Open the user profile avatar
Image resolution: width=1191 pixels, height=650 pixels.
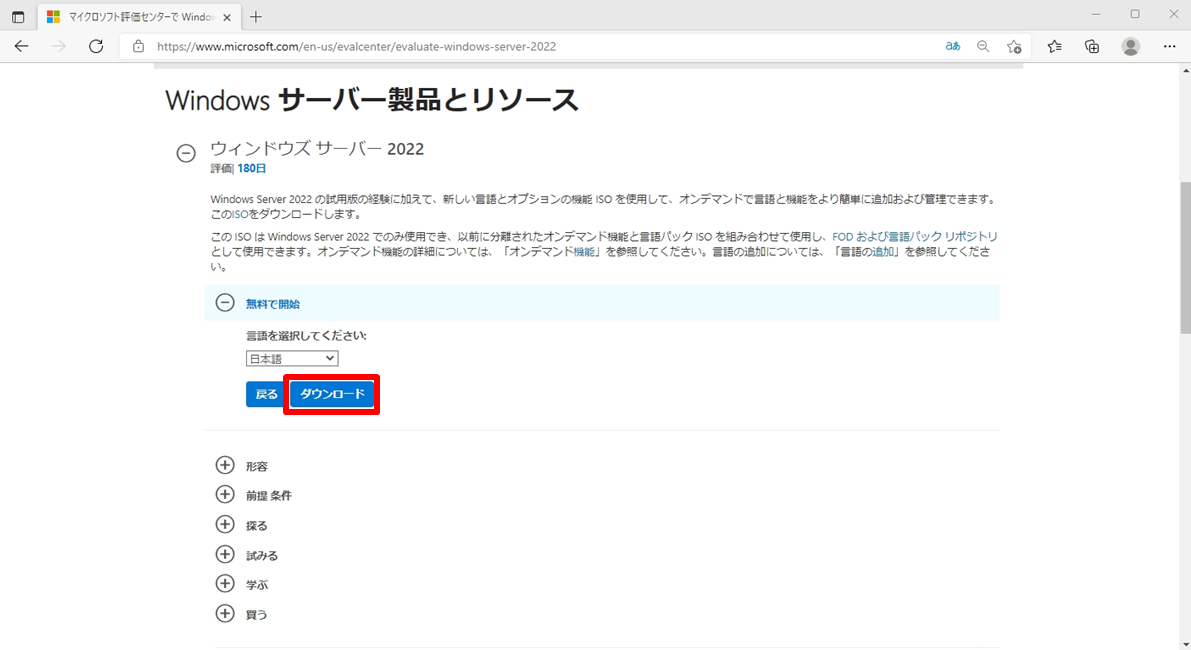(x=1130, y=46)
